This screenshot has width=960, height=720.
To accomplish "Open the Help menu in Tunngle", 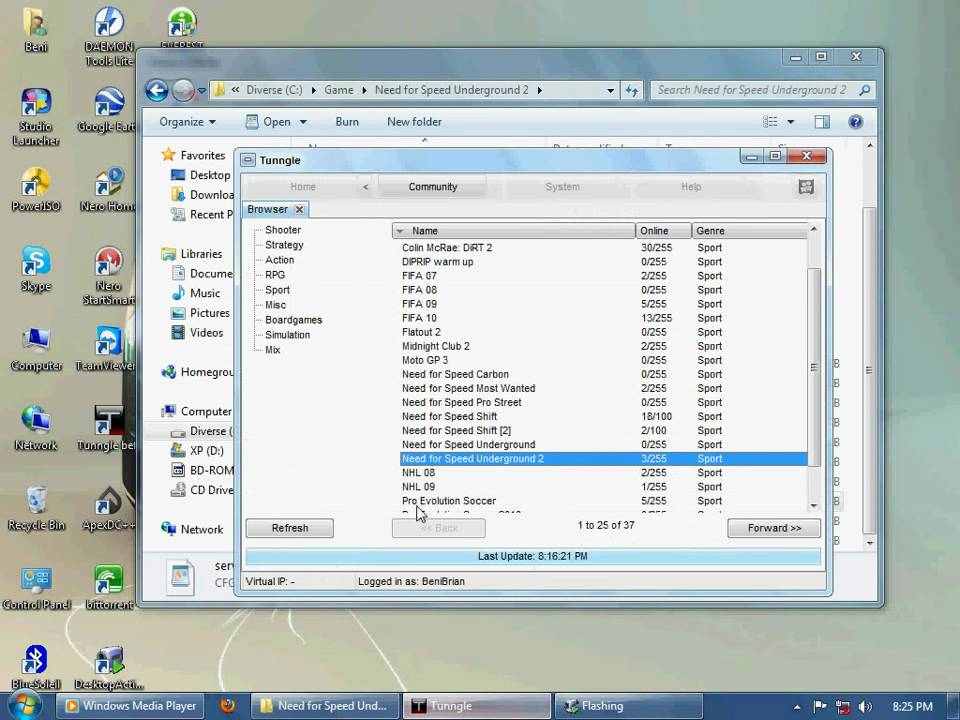I will coord(691,187).
